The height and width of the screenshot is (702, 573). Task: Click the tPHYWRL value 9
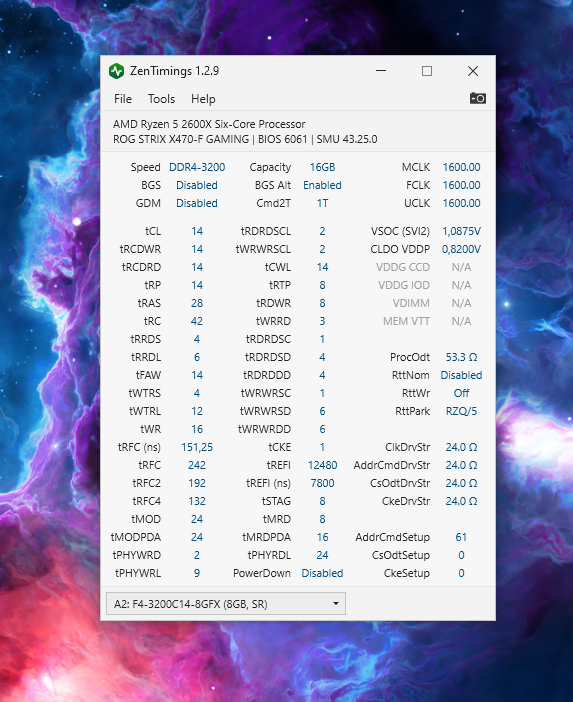click(197, 573)
